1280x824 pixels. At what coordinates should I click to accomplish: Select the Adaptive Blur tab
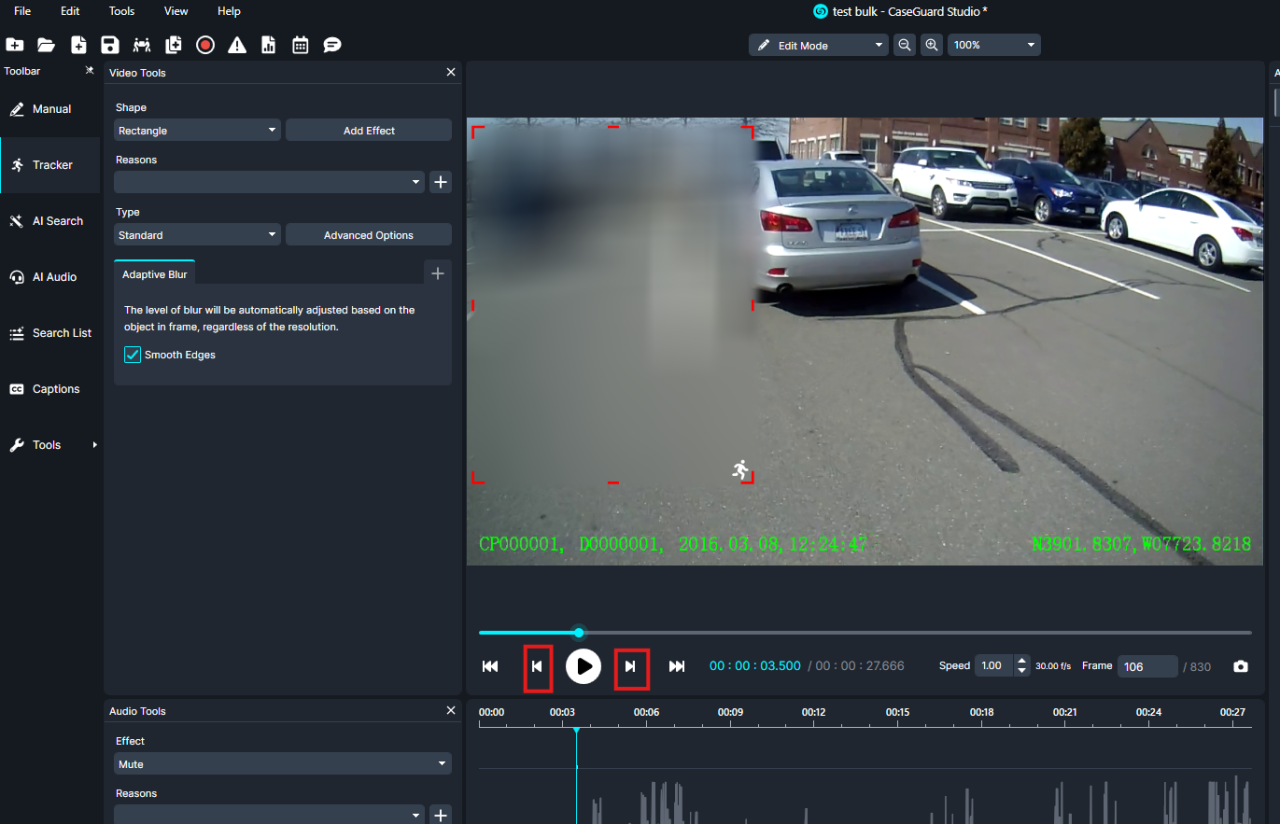coord(154,274)
